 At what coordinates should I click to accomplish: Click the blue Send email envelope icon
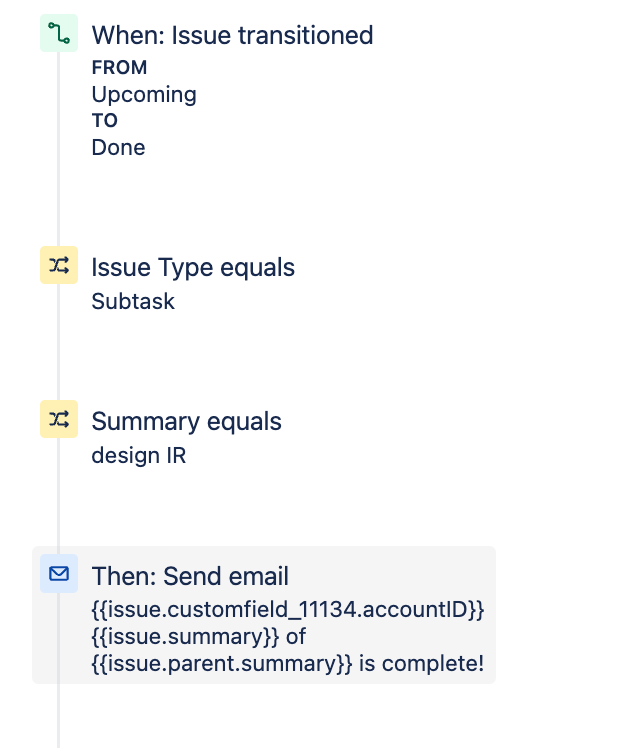[x=59, y=573]
